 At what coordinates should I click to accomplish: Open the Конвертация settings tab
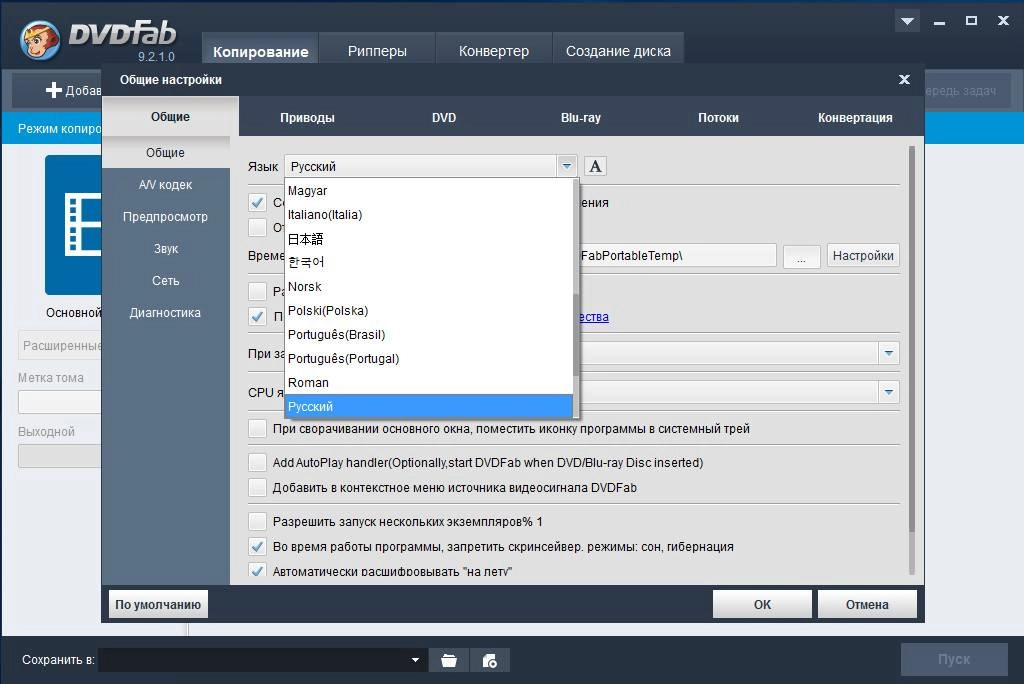click(855, 118)
